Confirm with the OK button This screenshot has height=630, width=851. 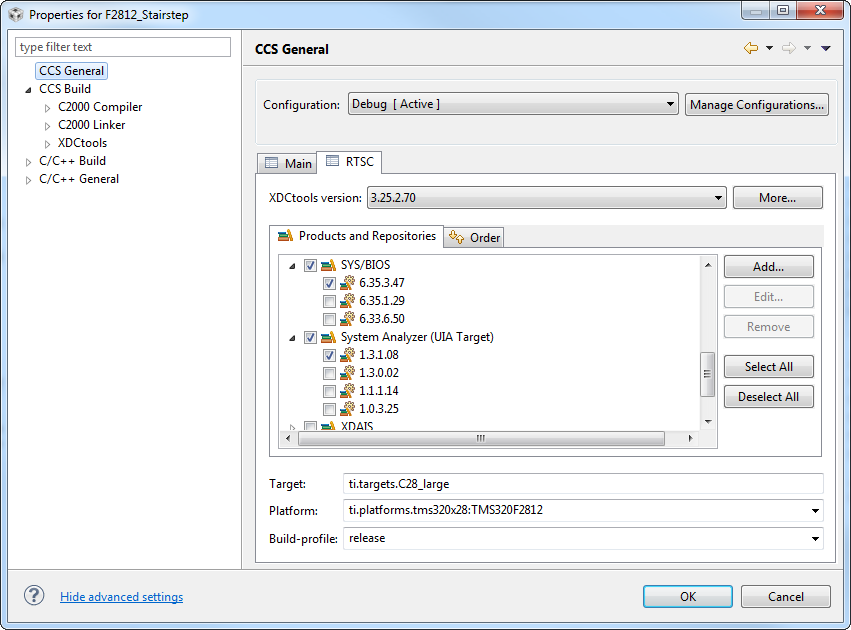pyautogui.click(x=688, y=596)
